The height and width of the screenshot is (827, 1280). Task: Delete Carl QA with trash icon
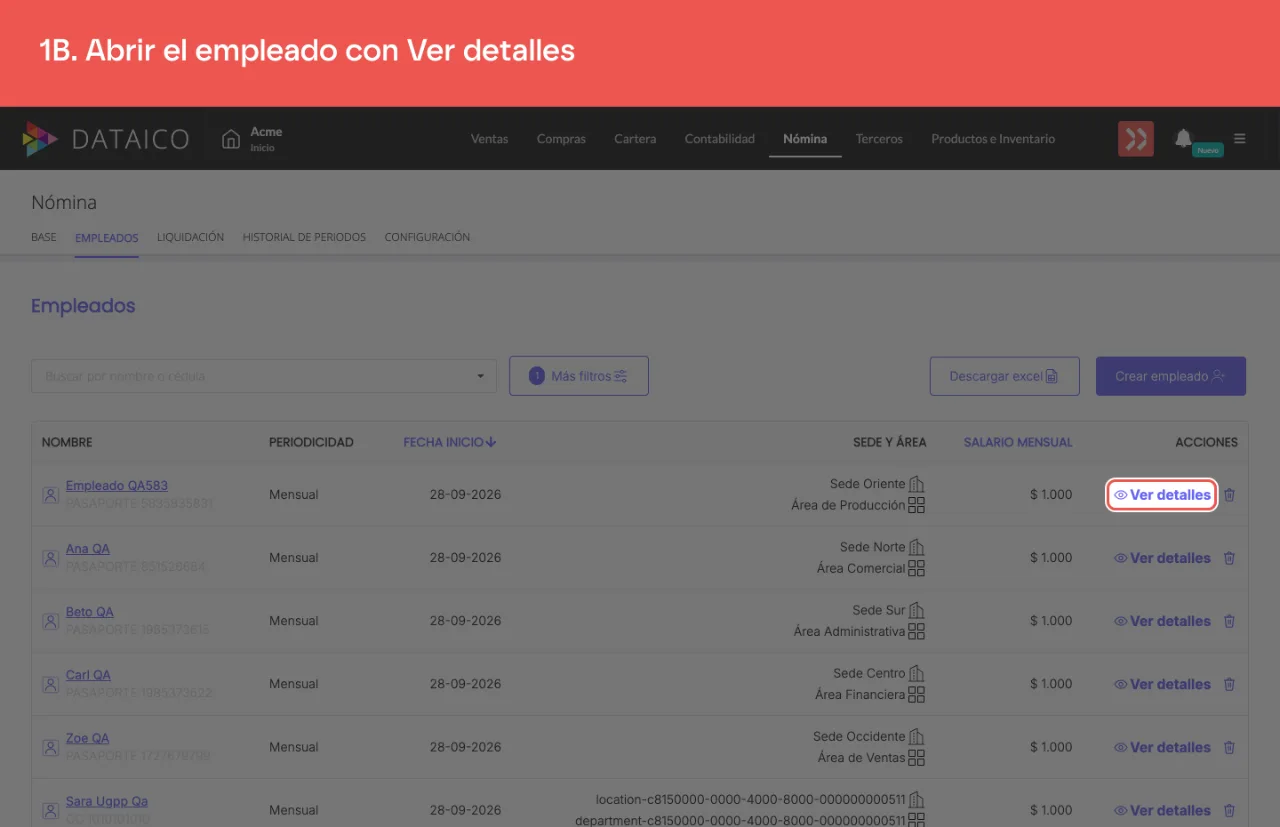[1230, 684]
